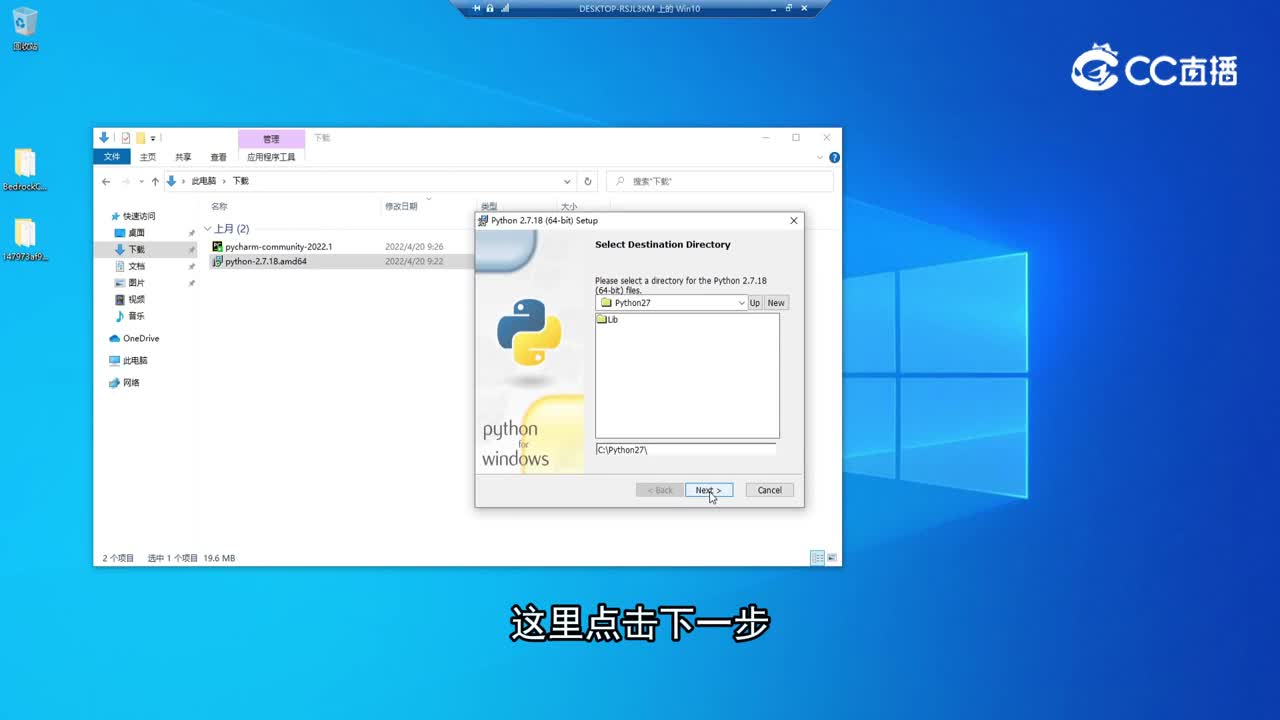Viewport: 1280px width, 720px height.
Task: Sort by the 类型 column header
Action: coord(489,206)
